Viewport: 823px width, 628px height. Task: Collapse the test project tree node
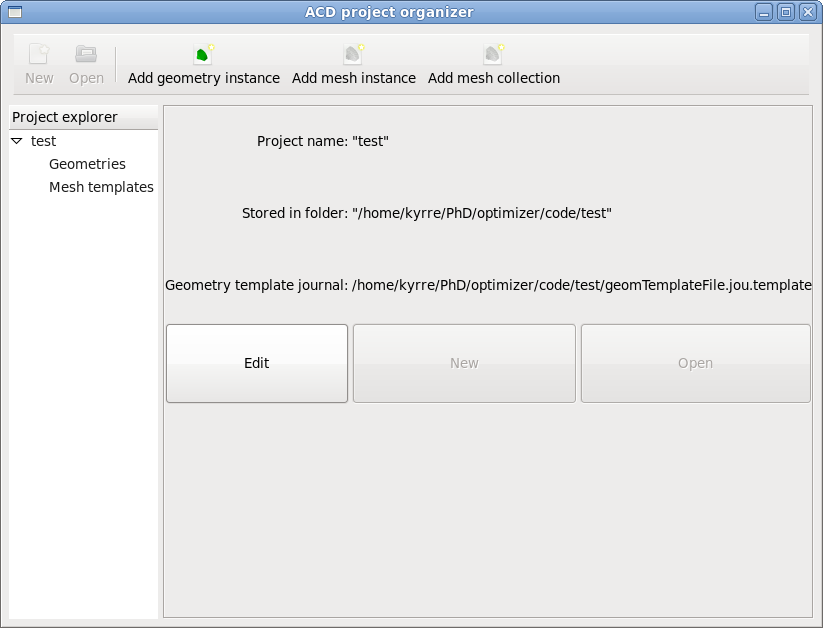[17, 141]
